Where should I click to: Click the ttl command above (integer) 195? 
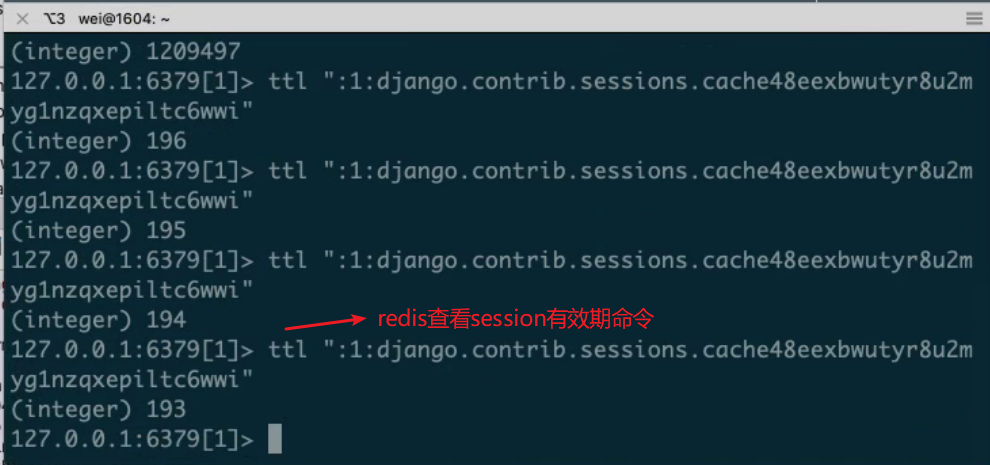point(621,172)
